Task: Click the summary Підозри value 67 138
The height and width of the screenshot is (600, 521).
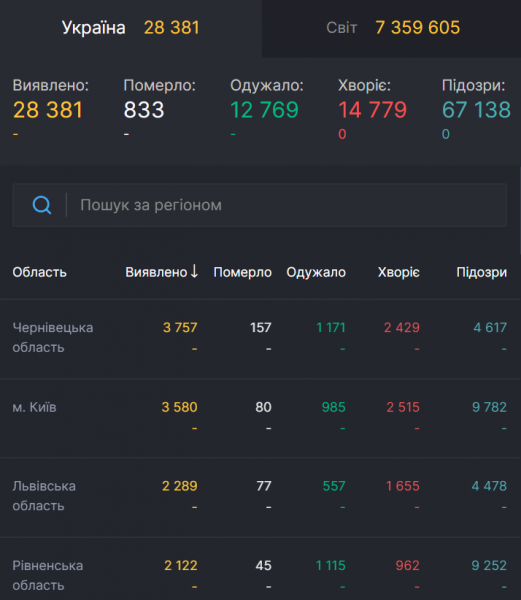Action: pyautogui.click(x=476, y=110)
